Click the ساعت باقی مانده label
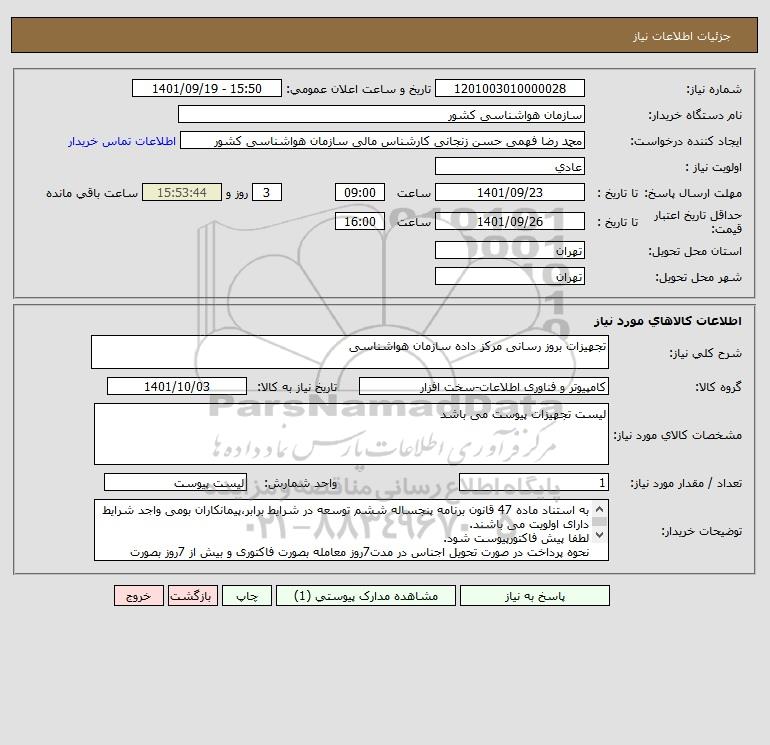This screenshot has height=745, width=770. [92, 193]
